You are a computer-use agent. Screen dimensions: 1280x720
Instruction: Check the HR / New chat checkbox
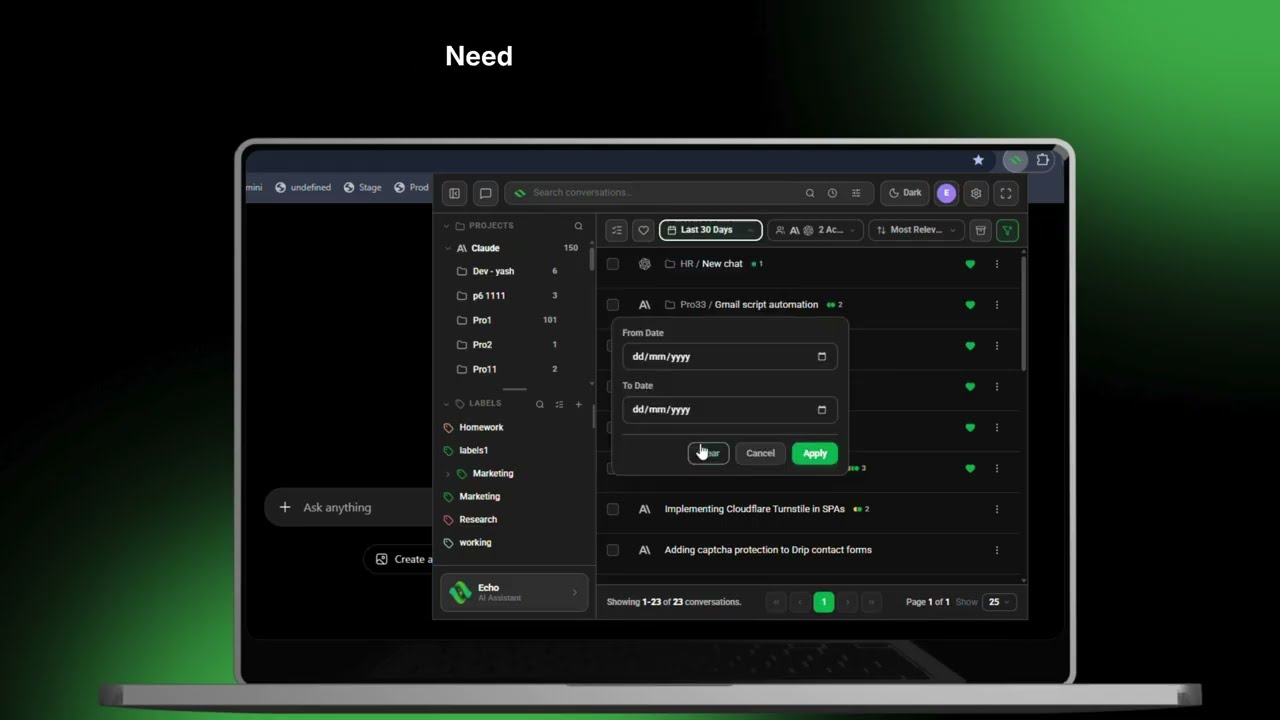(613, 264)
